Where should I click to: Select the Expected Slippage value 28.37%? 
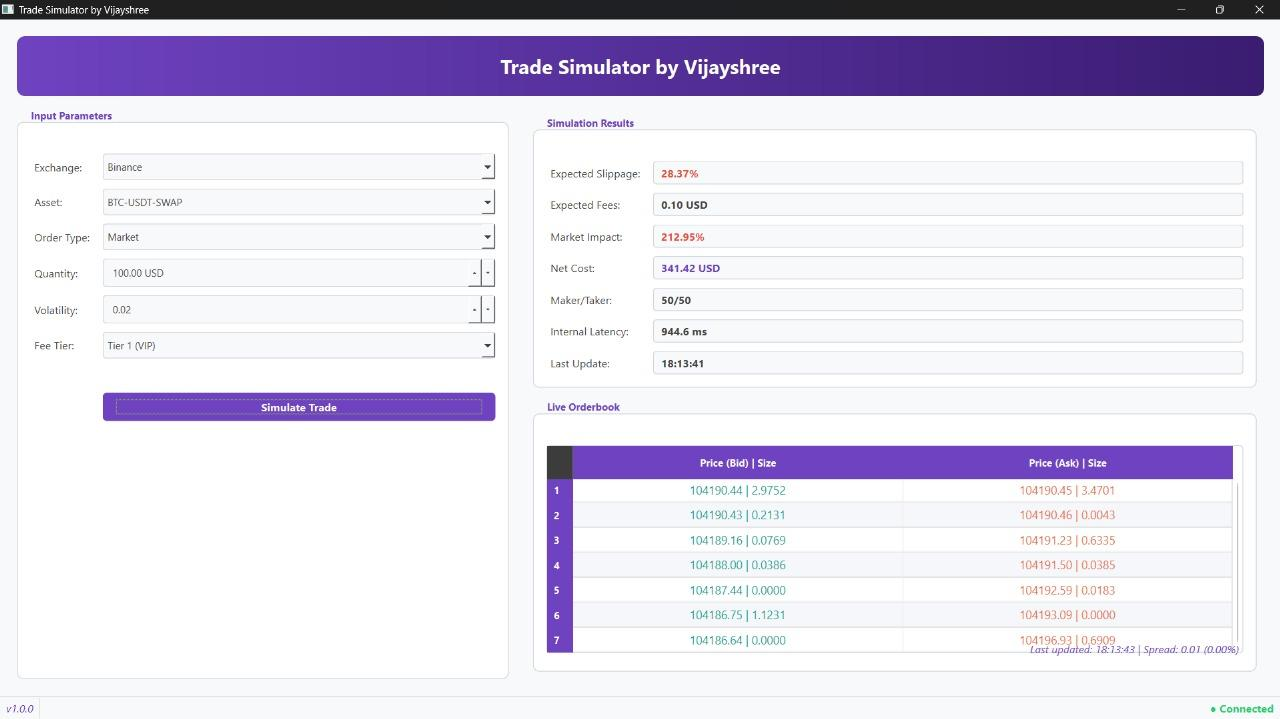click(947, 173)
